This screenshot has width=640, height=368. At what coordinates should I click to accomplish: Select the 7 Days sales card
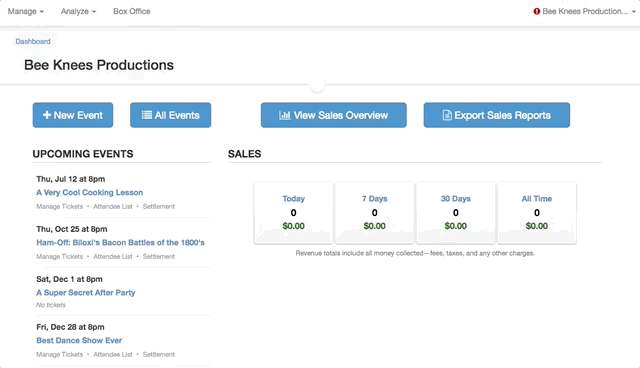coord(374,213)
